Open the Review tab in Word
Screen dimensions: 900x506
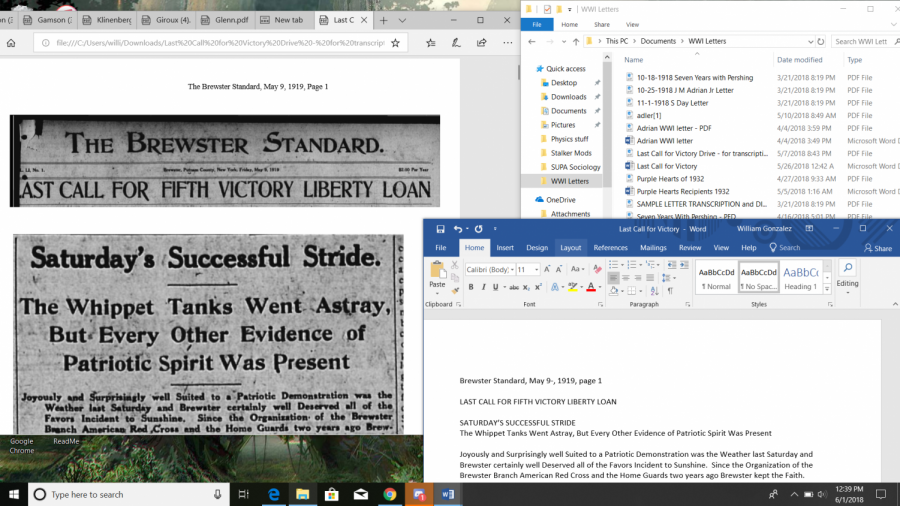(x=689, y=248)
